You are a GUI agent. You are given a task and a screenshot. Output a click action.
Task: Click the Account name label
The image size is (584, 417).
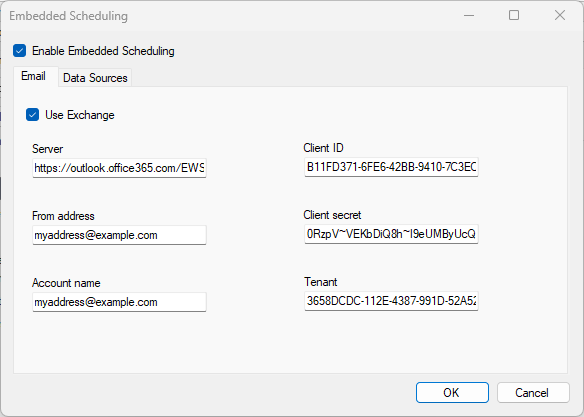pos(66,283)
